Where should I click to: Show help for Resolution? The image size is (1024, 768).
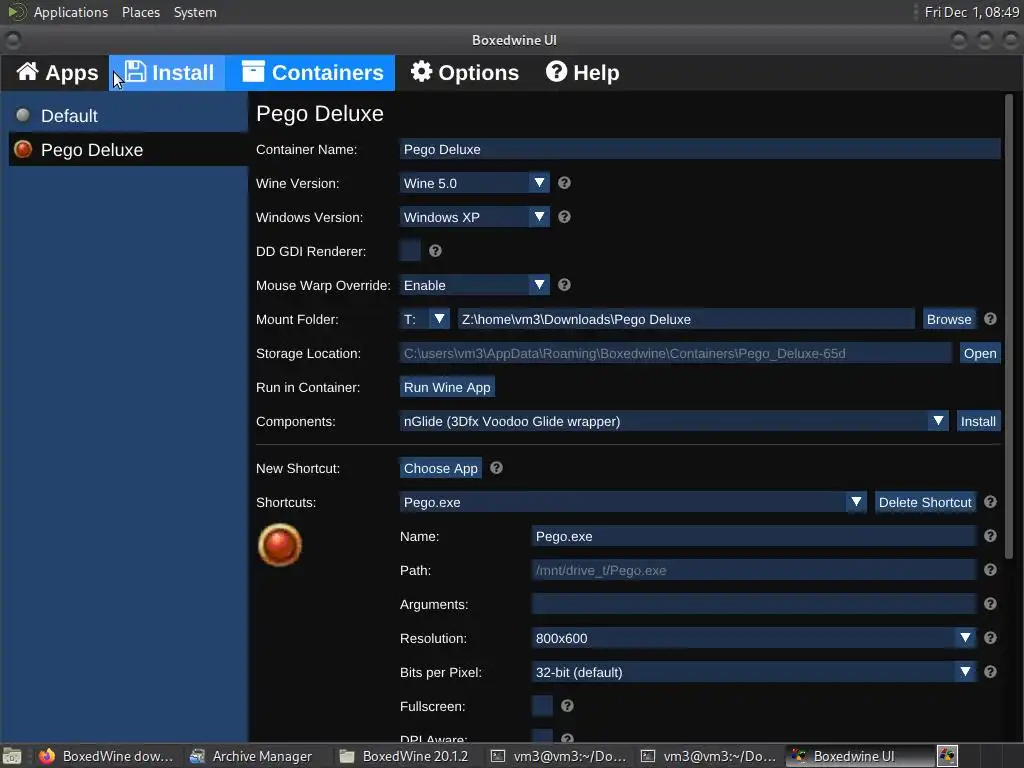(990, 638)
